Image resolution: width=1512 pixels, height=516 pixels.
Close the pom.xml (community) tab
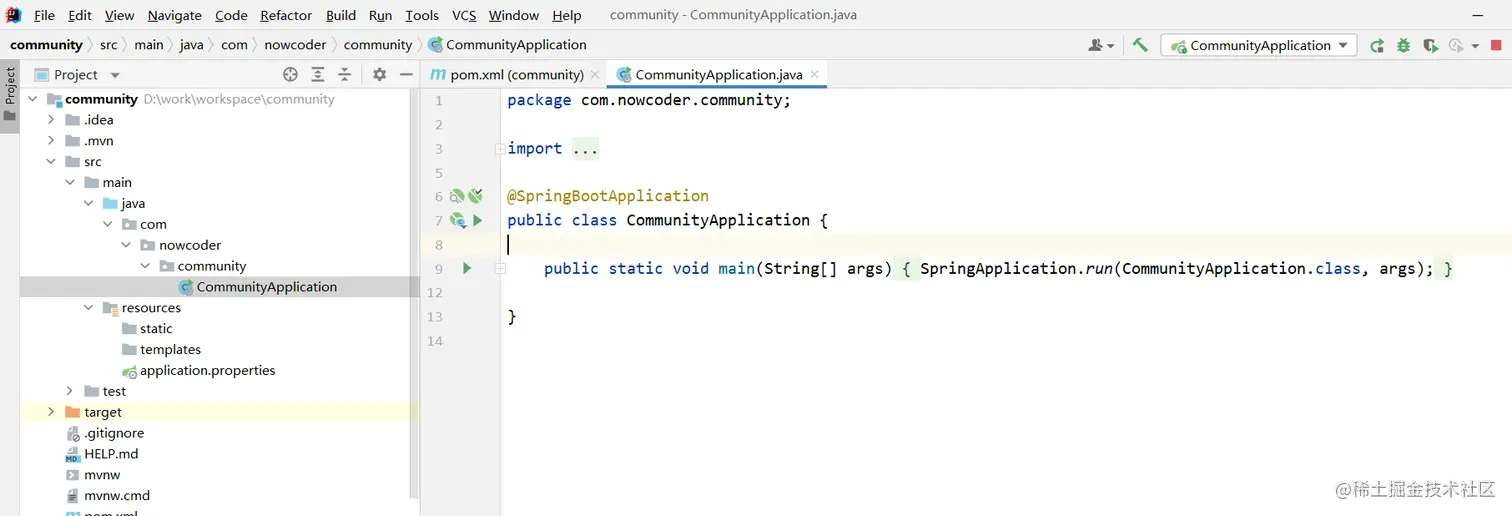(x=595, y=74)
